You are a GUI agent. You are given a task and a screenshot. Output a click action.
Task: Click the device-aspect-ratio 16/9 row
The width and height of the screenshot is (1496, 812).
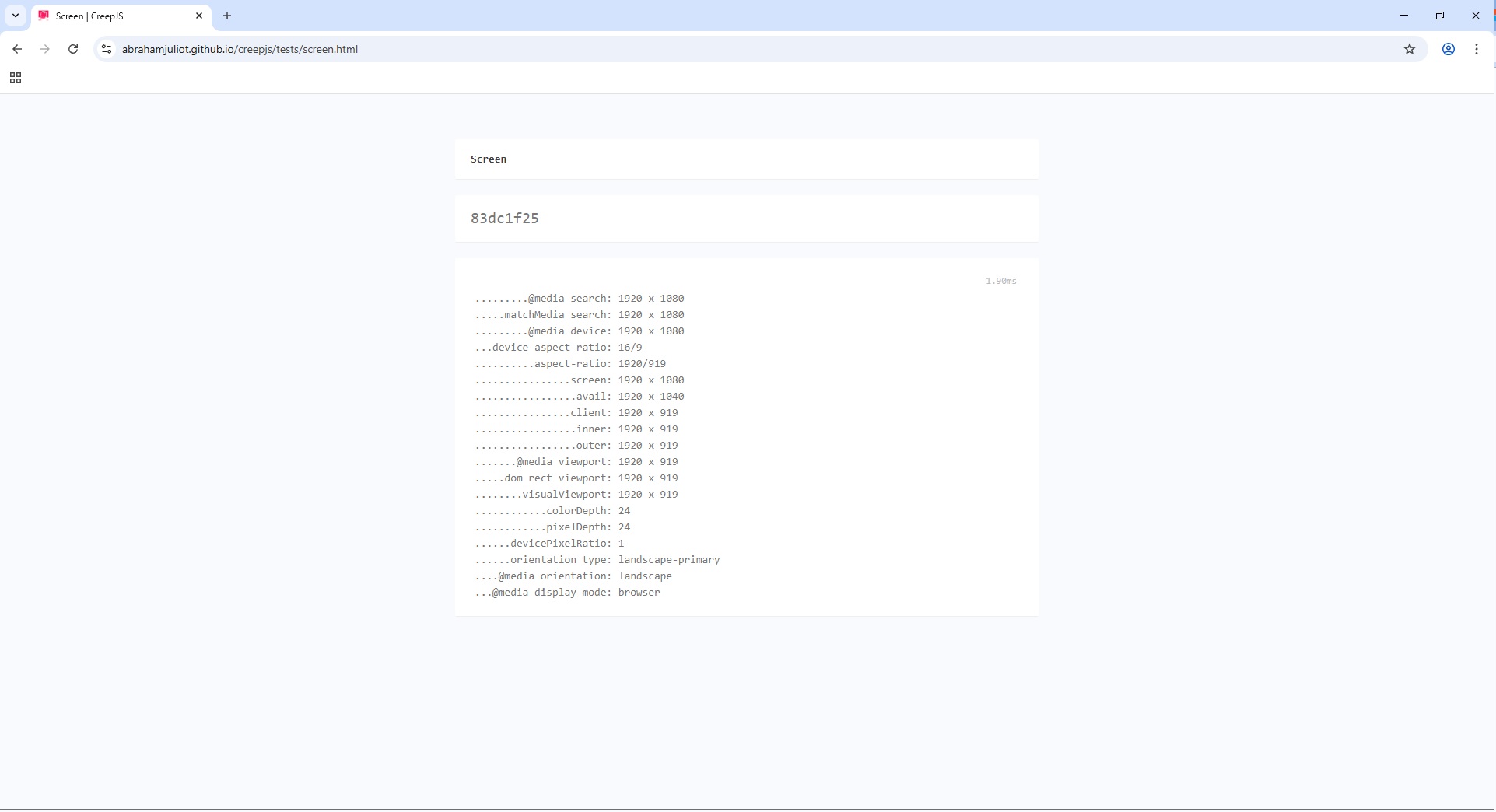tap(559, 348)
